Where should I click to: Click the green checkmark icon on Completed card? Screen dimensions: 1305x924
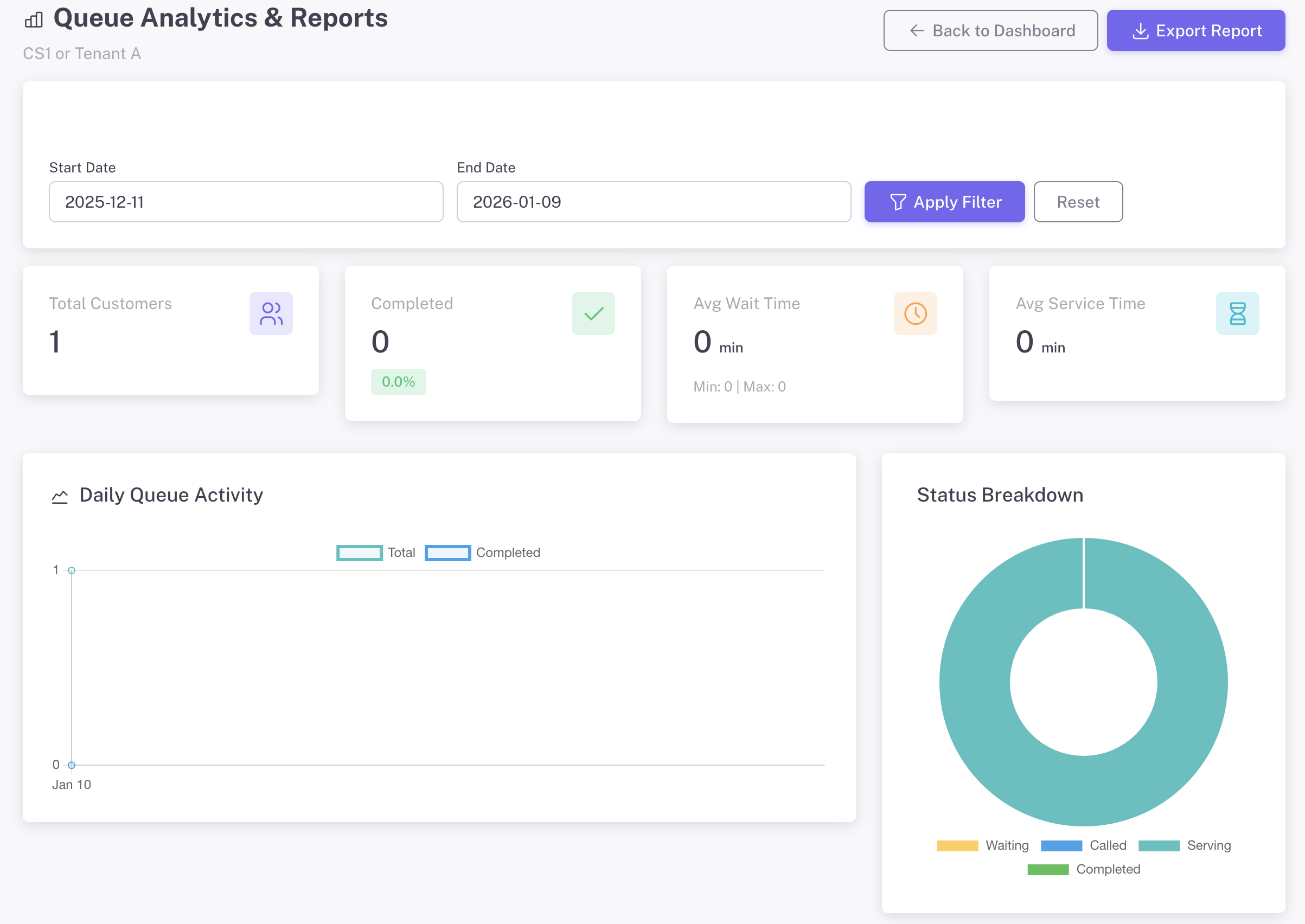[593, 313]
